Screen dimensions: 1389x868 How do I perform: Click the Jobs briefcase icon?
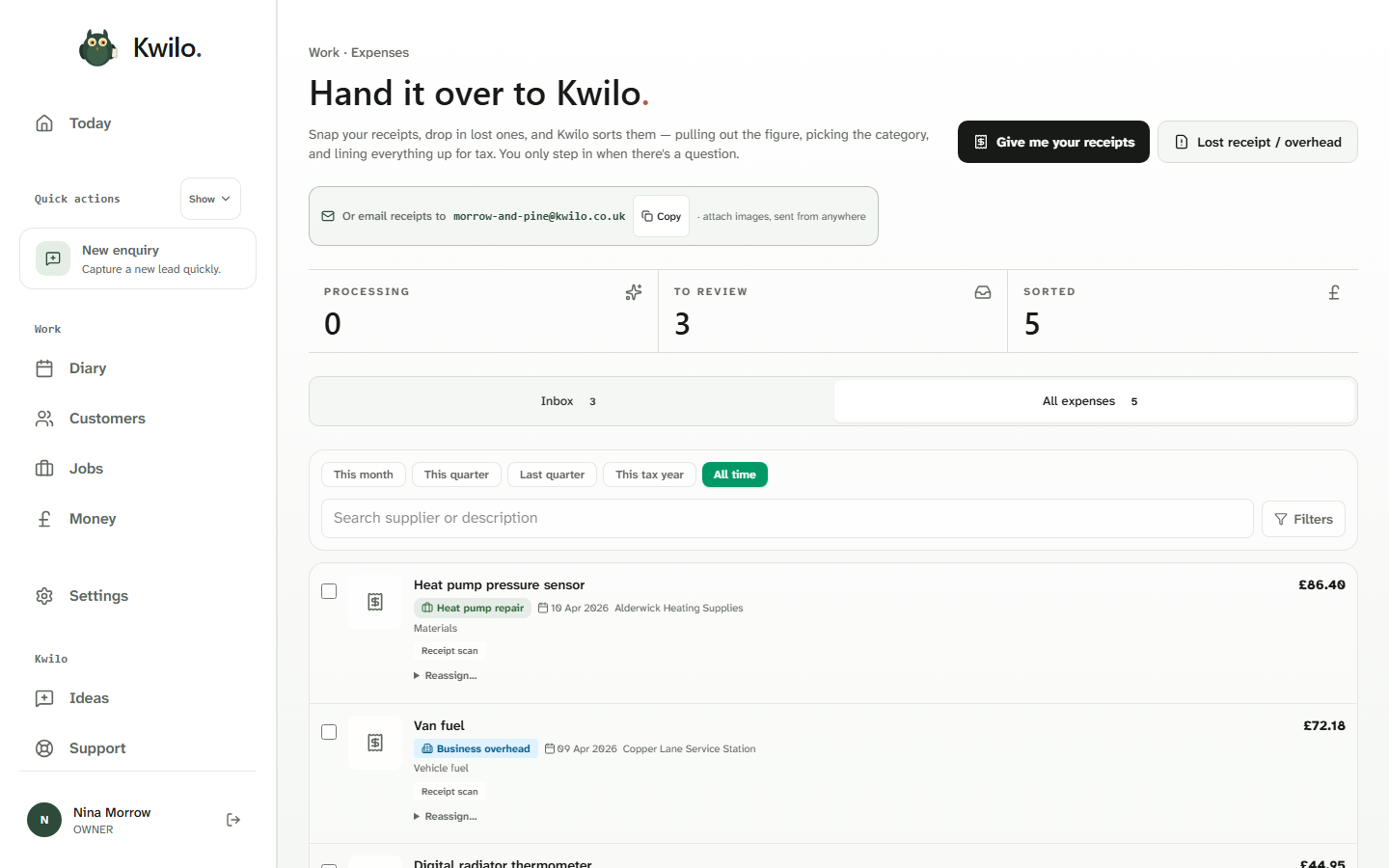[x=44, y=469]
